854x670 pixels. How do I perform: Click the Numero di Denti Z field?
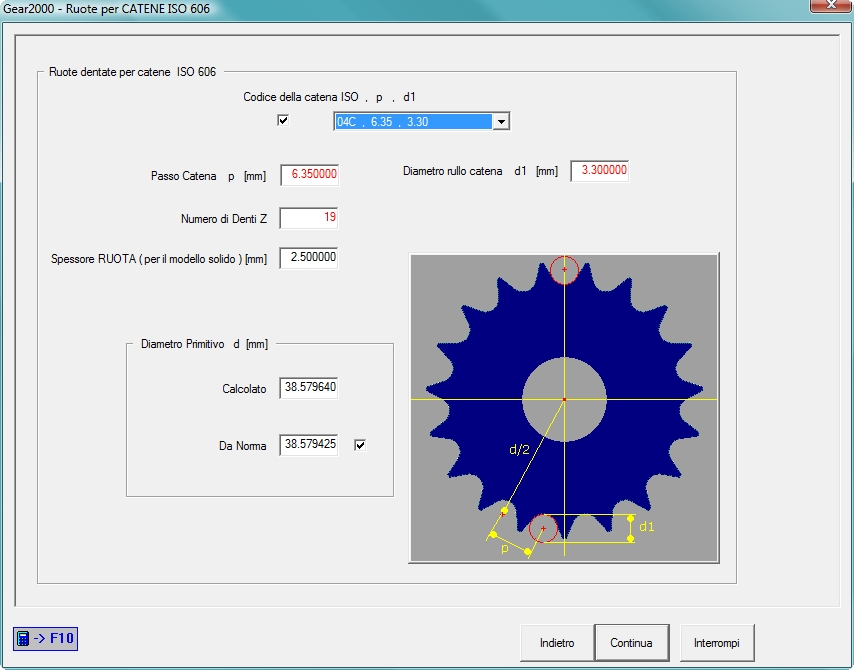pyautogui.click(x=309, y=218)
